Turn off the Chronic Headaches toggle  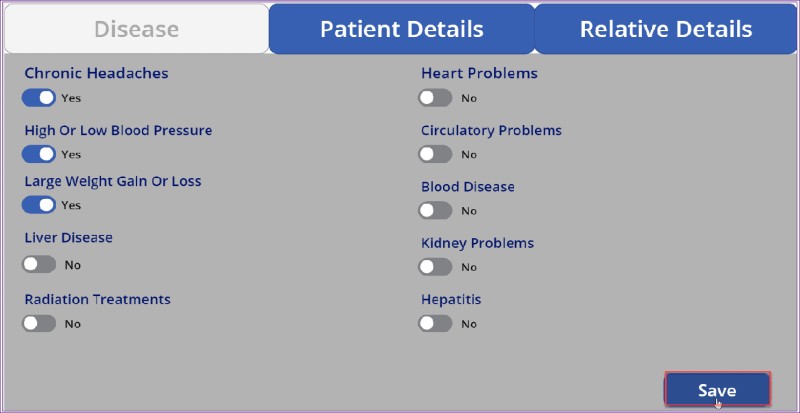(39, 98)
